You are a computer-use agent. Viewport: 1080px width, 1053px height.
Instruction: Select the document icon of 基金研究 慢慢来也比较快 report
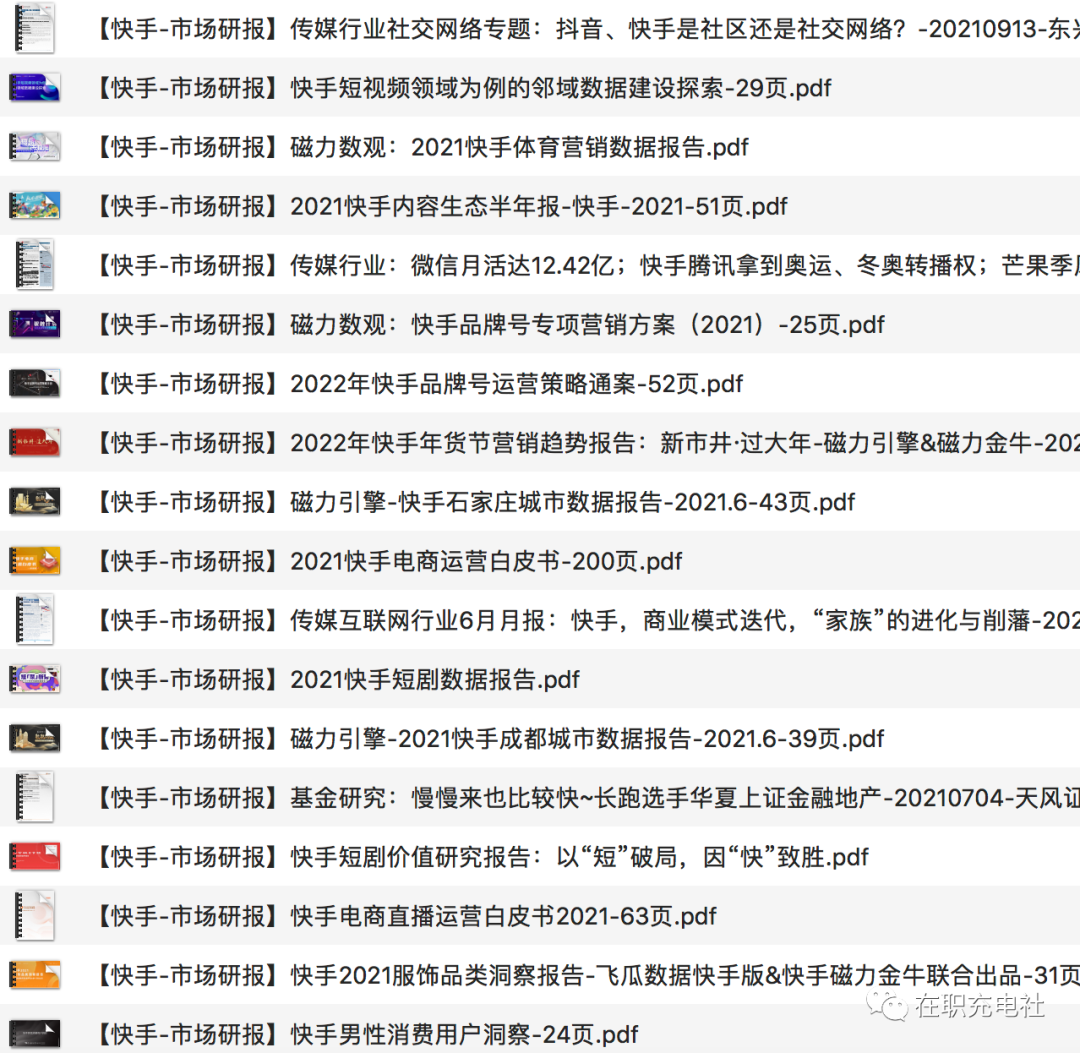[x=34, y=798]
